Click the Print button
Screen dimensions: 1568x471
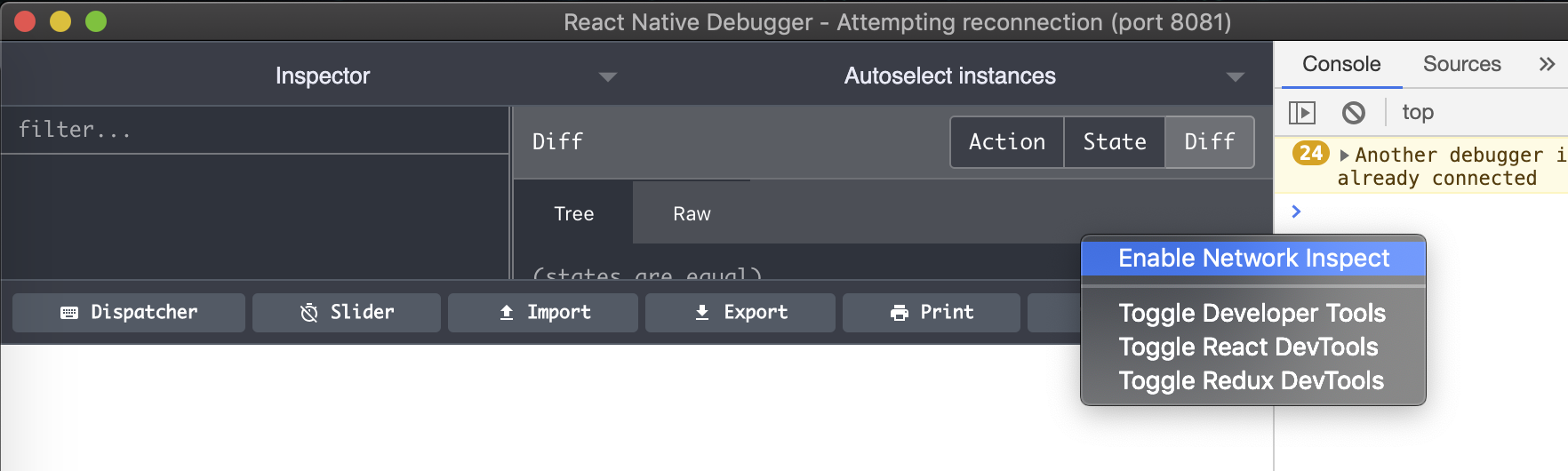[x=932, y=313]
